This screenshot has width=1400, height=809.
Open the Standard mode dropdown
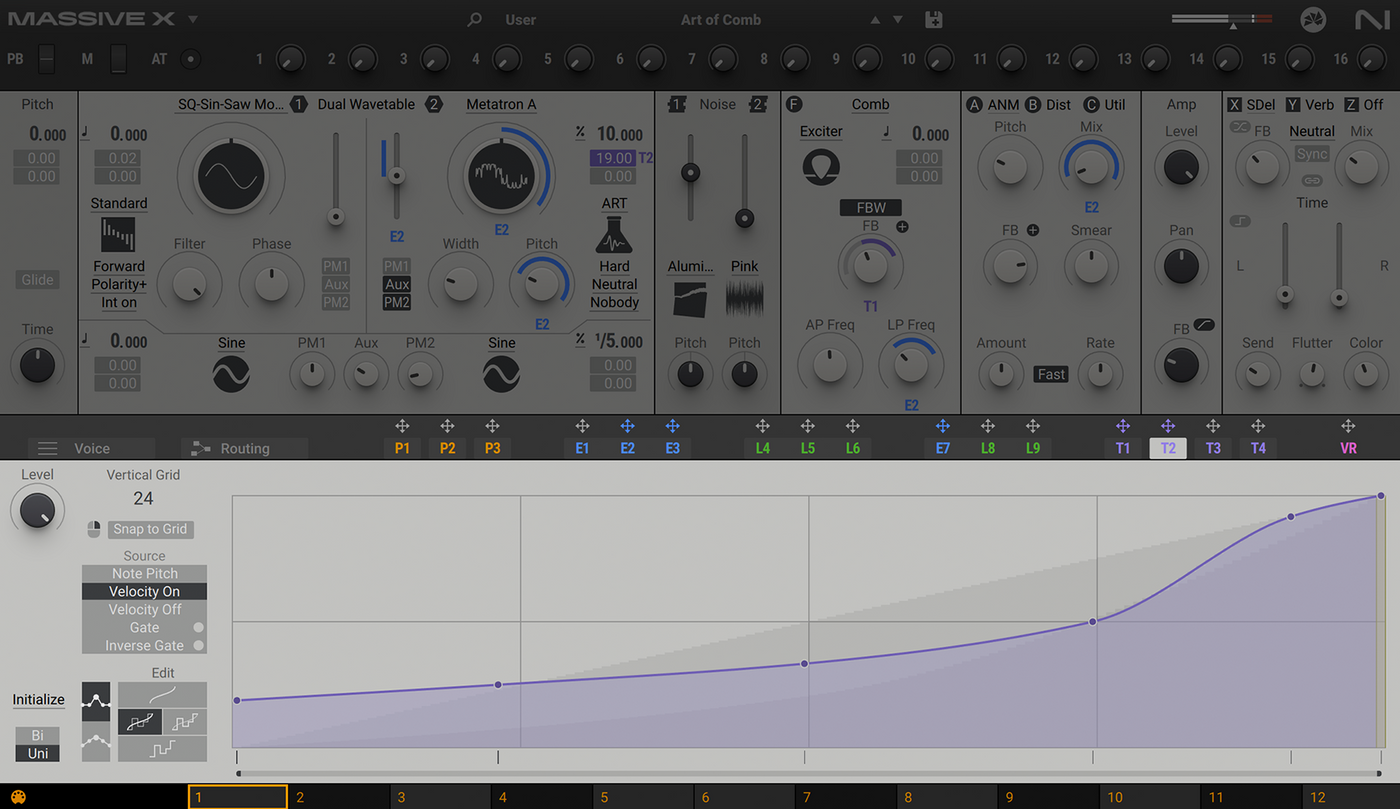click(x=119, y=203)
